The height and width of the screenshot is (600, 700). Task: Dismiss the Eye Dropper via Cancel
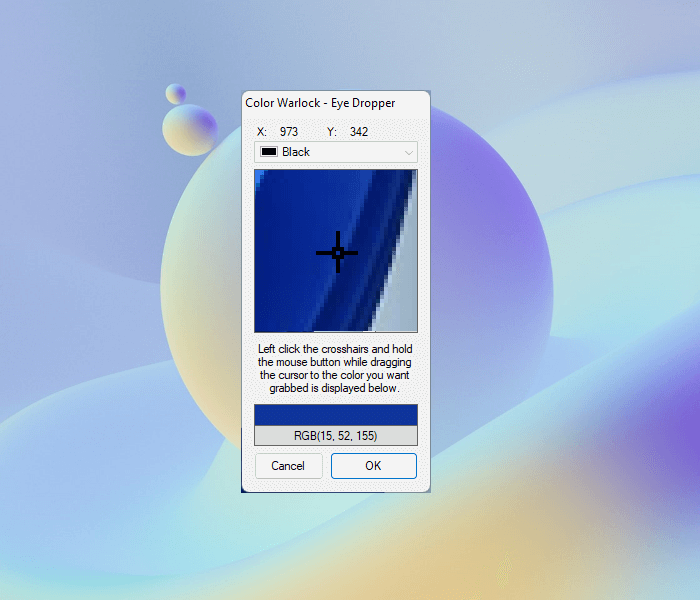(x=288, y=466)
